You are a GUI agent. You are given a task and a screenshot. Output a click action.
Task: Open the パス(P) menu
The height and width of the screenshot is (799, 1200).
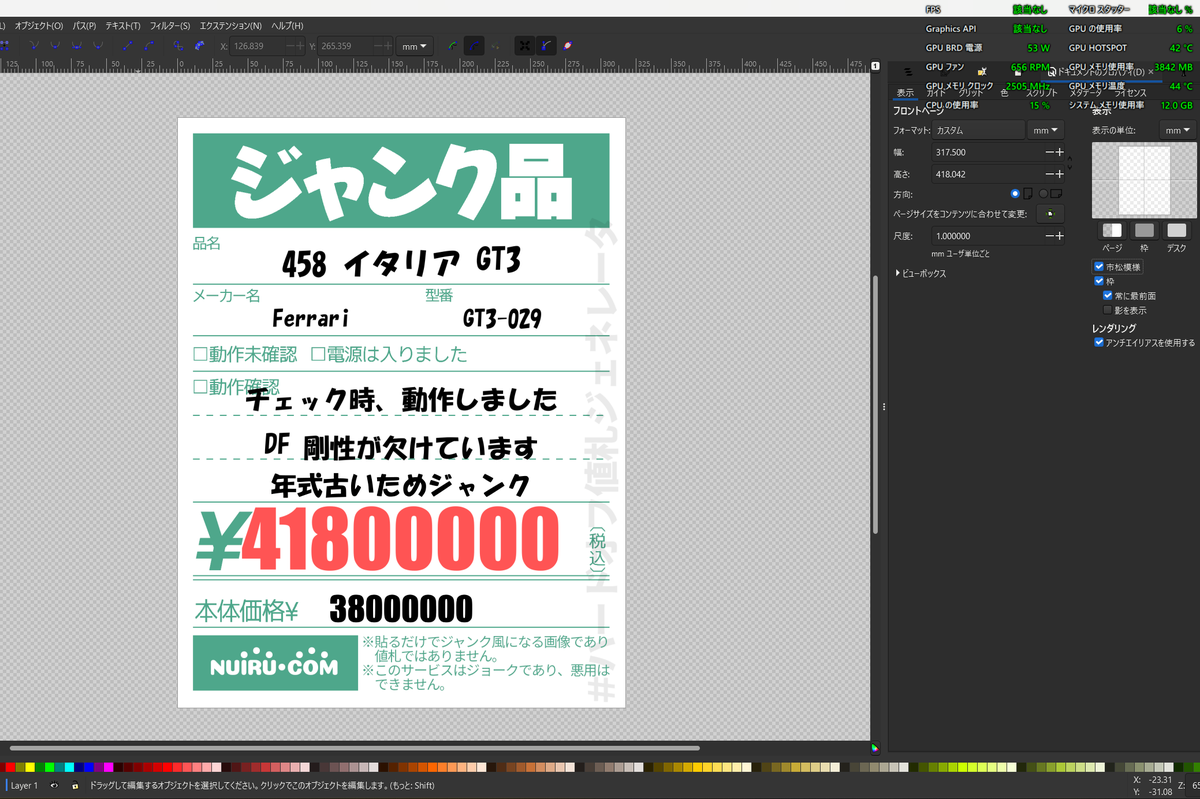[84, 25]
